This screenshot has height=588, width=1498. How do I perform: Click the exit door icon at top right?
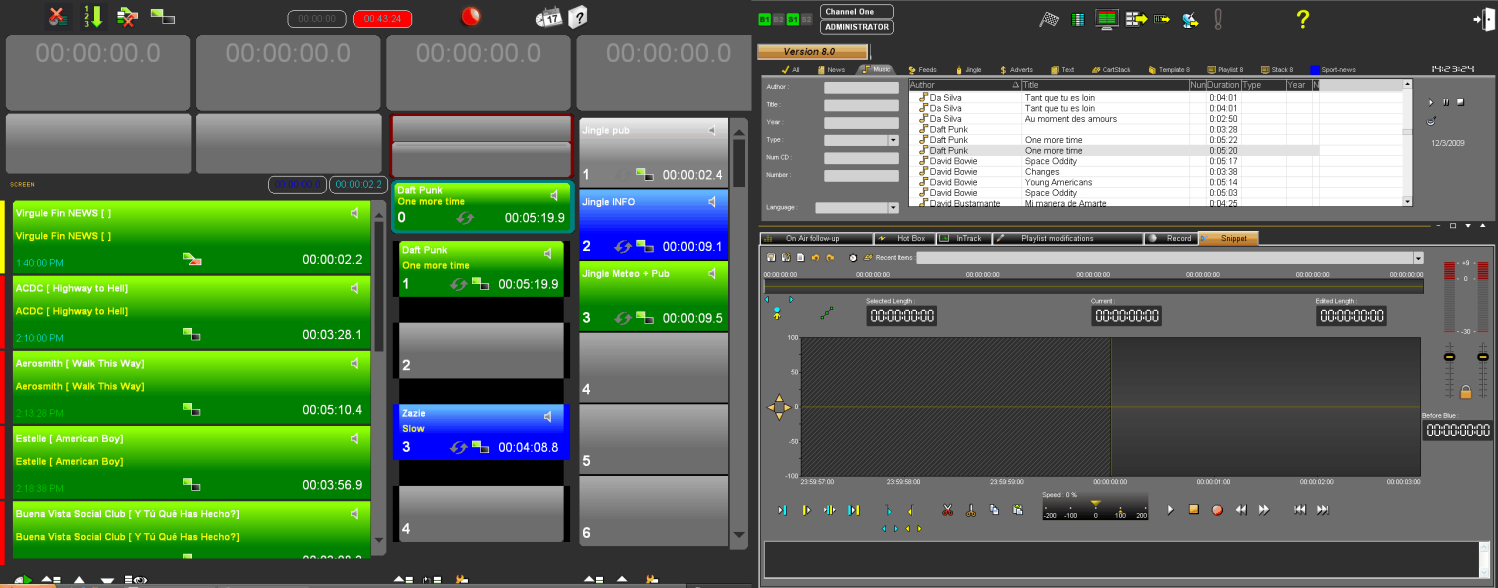[1479, 19]
